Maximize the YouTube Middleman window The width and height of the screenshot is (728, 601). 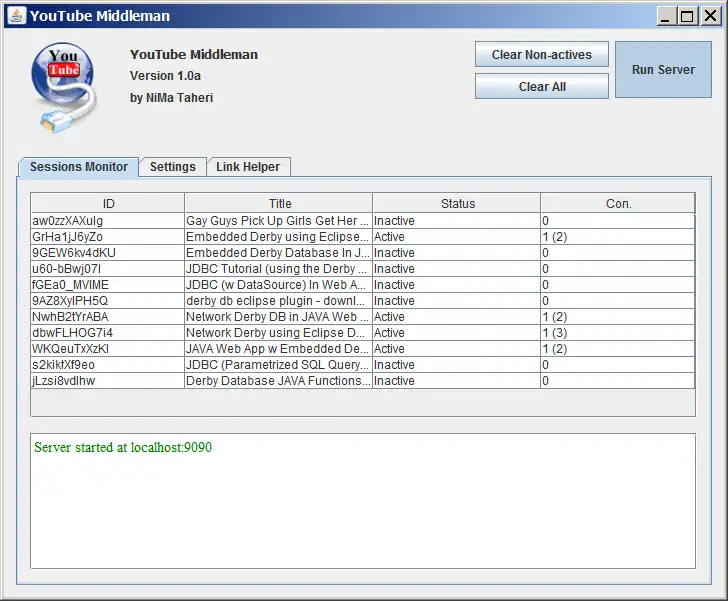coord(687,16)
